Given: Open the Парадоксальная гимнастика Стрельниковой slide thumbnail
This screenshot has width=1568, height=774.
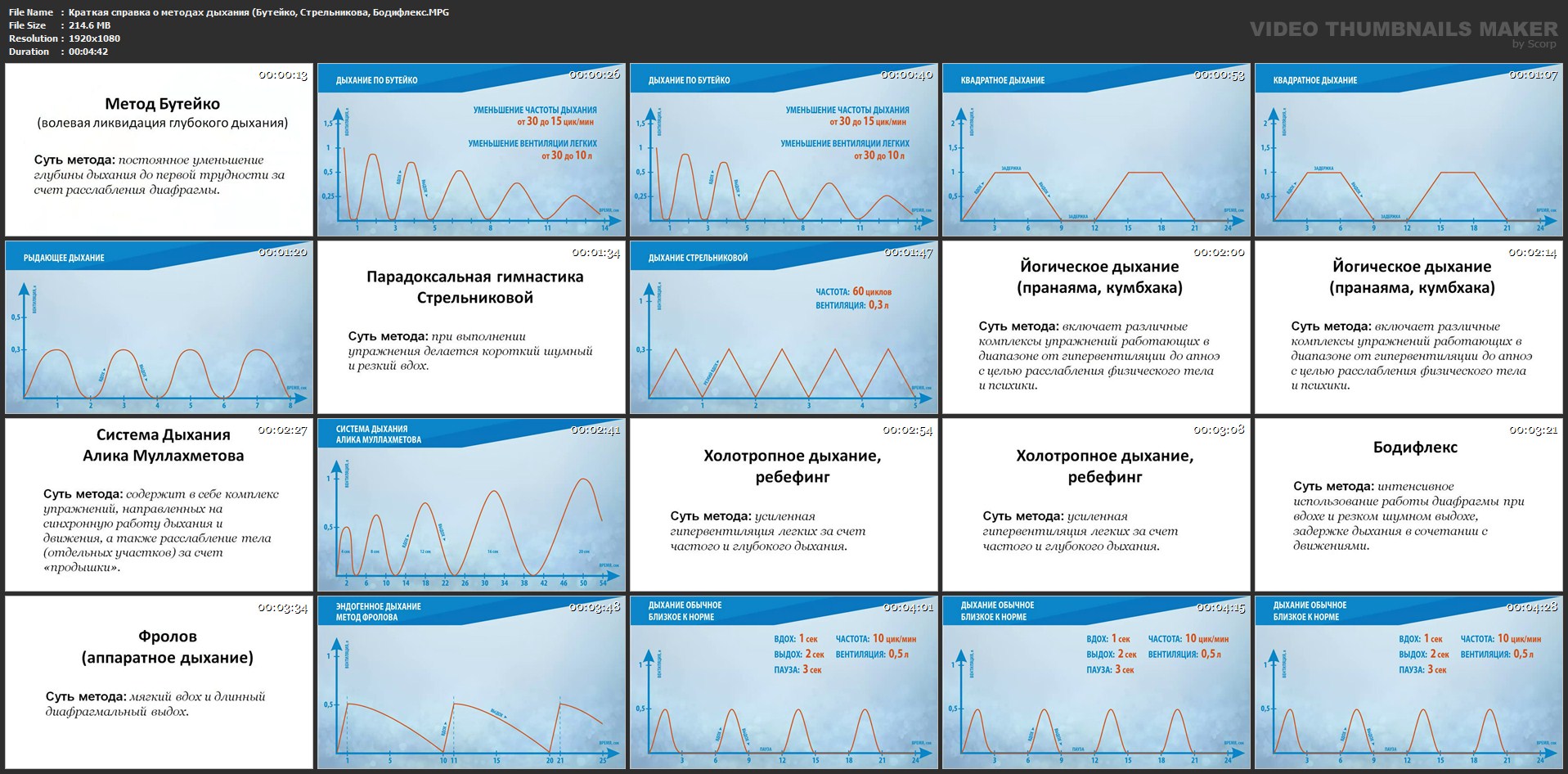Looking at the screenshot, I should pyautogui.click(x=472, y=327).
